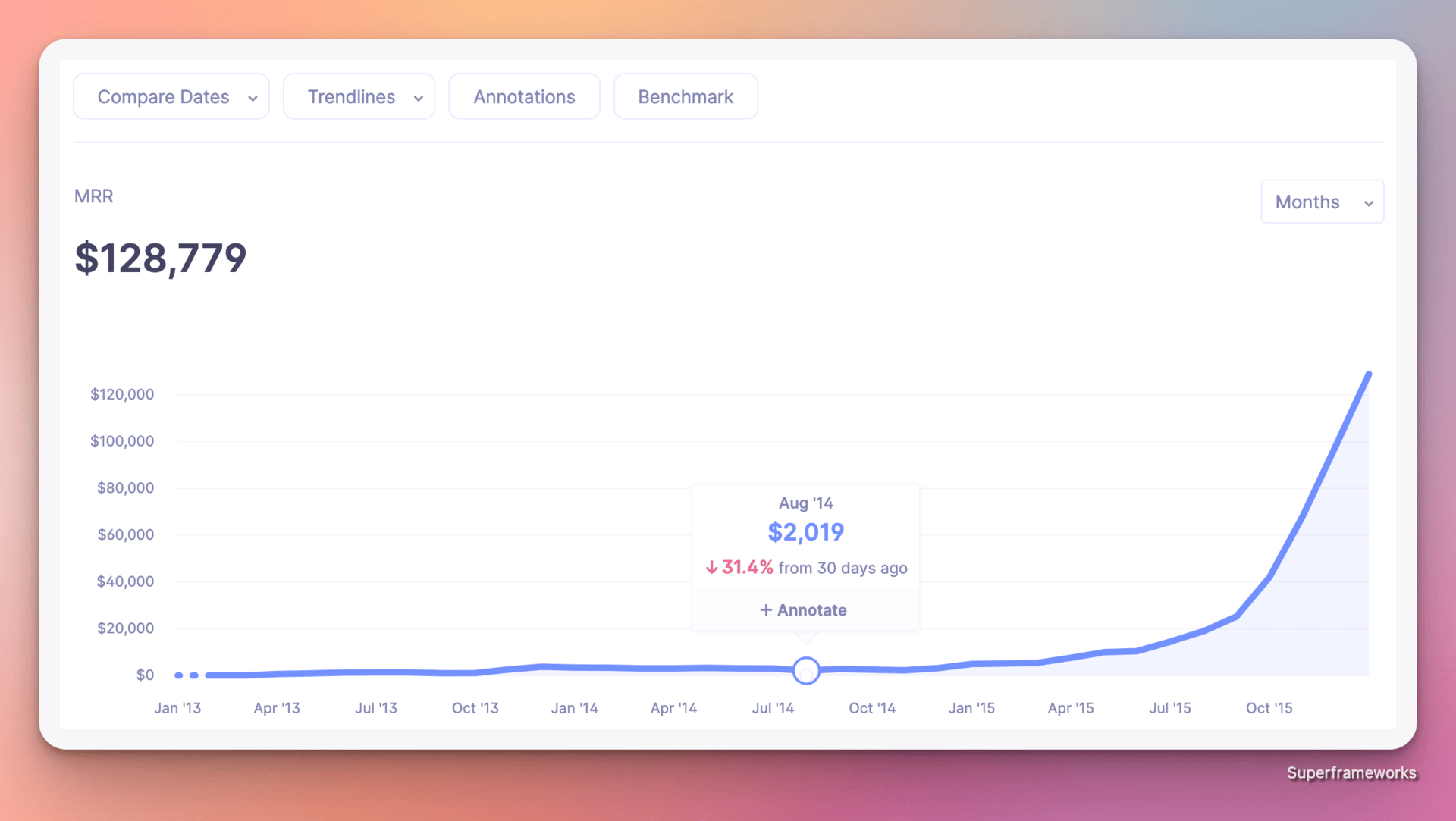Click the MRR chart title label

pyautogui.click(x=94, y=196)
